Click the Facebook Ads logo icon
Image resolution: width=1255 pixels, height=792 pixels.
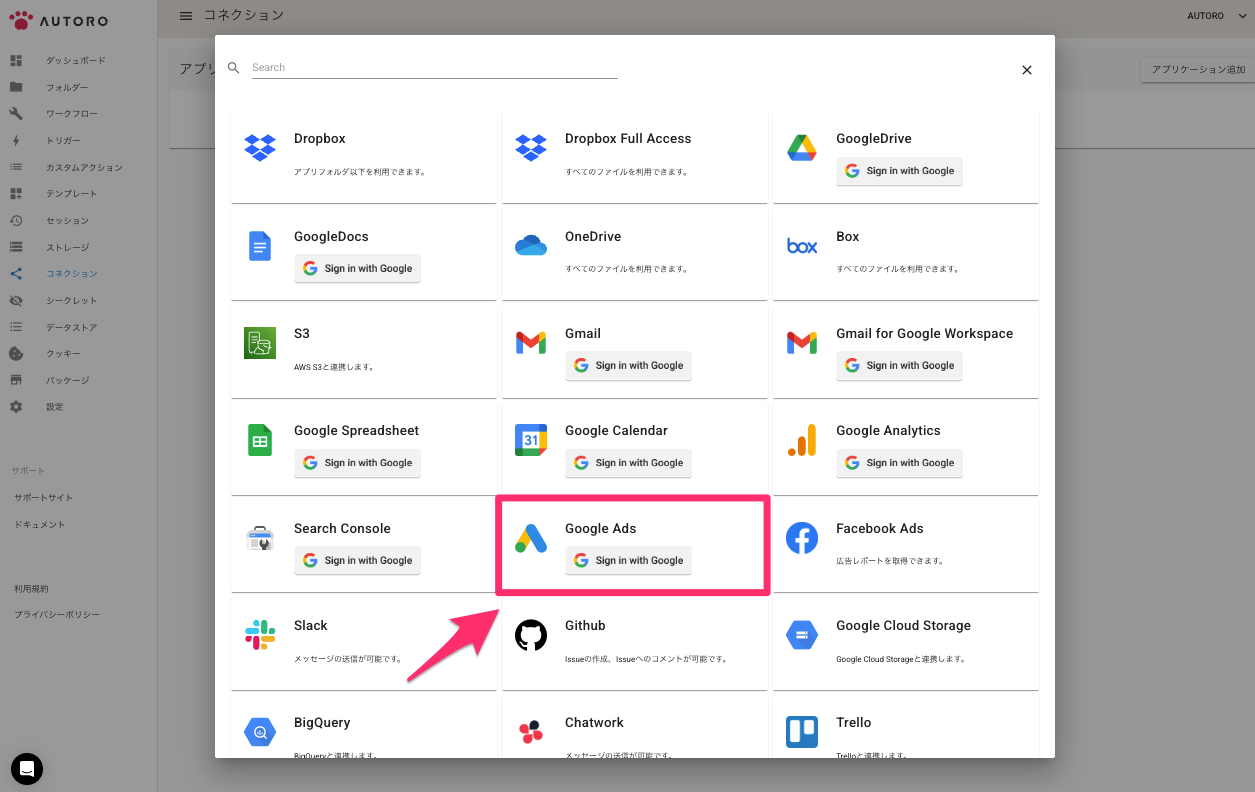(x=802, y=538)
